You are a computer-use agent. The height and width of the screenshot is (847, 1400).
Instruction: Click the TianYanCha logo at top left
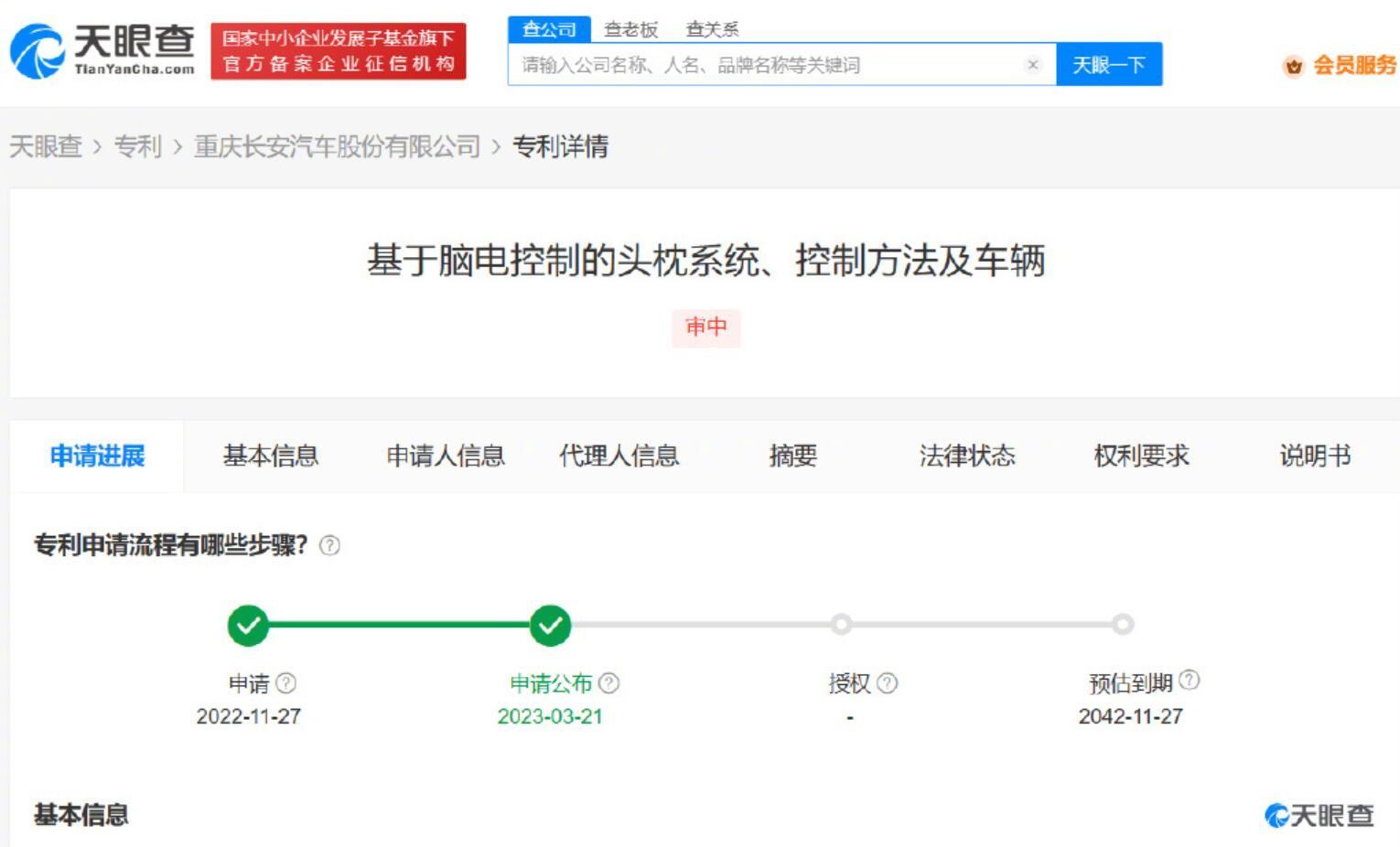pos(102,50)
